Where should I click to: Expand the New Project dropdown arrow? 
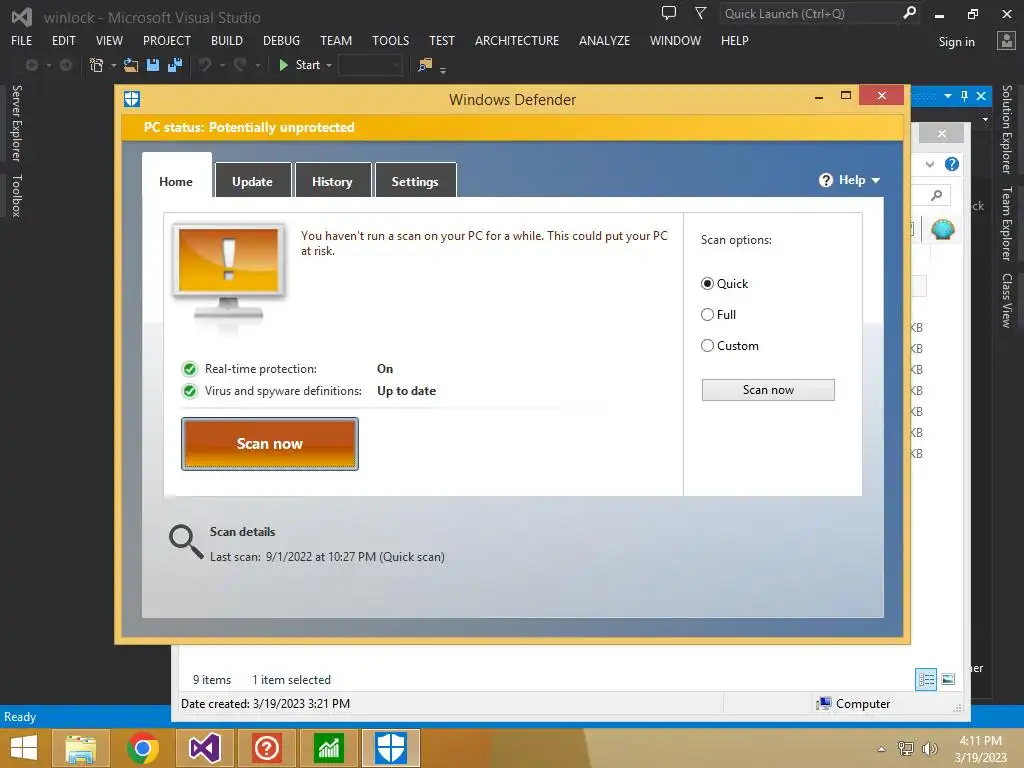[114, 65]
